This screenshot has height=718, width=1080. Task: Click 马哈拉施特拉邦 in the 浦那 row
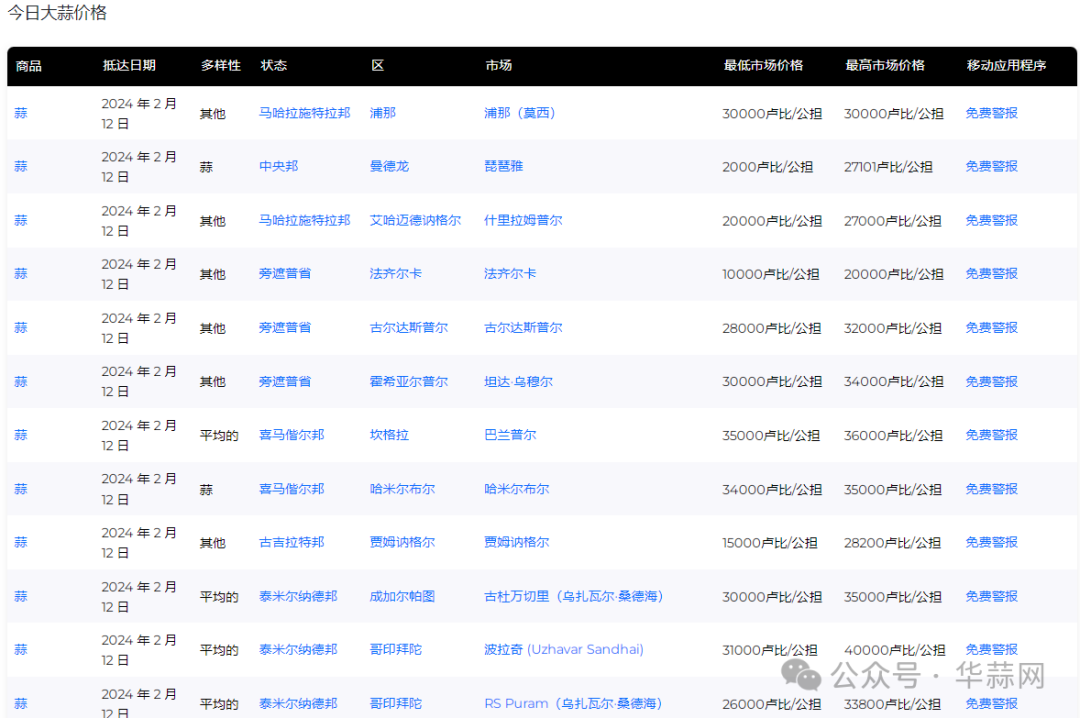coord(304,113)
